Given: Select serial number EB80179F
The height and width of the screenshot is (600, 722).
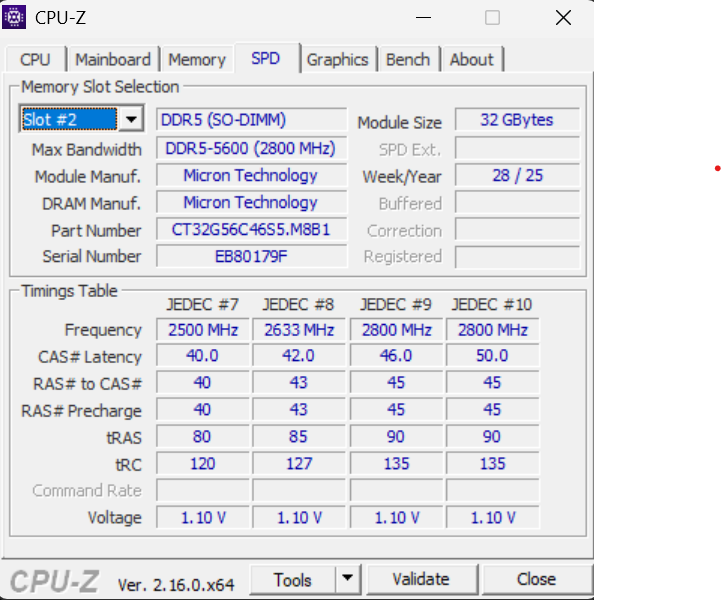Looking at the screenshot, I should 251,256.
